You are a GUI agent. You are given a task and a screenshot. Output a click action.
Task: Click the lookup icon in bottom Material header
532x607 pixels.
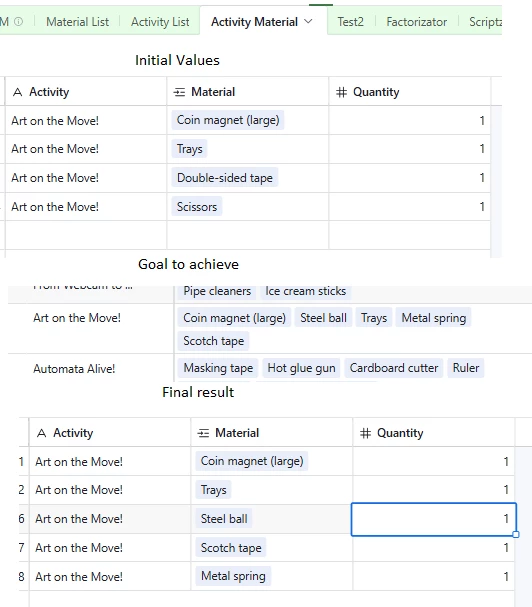(x=203, y=433)
